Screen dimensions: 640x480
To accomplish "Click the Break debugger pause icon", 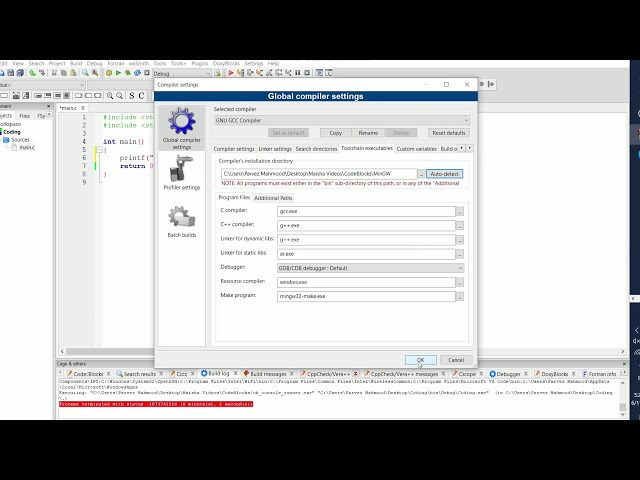I will [x=298, y=73].
